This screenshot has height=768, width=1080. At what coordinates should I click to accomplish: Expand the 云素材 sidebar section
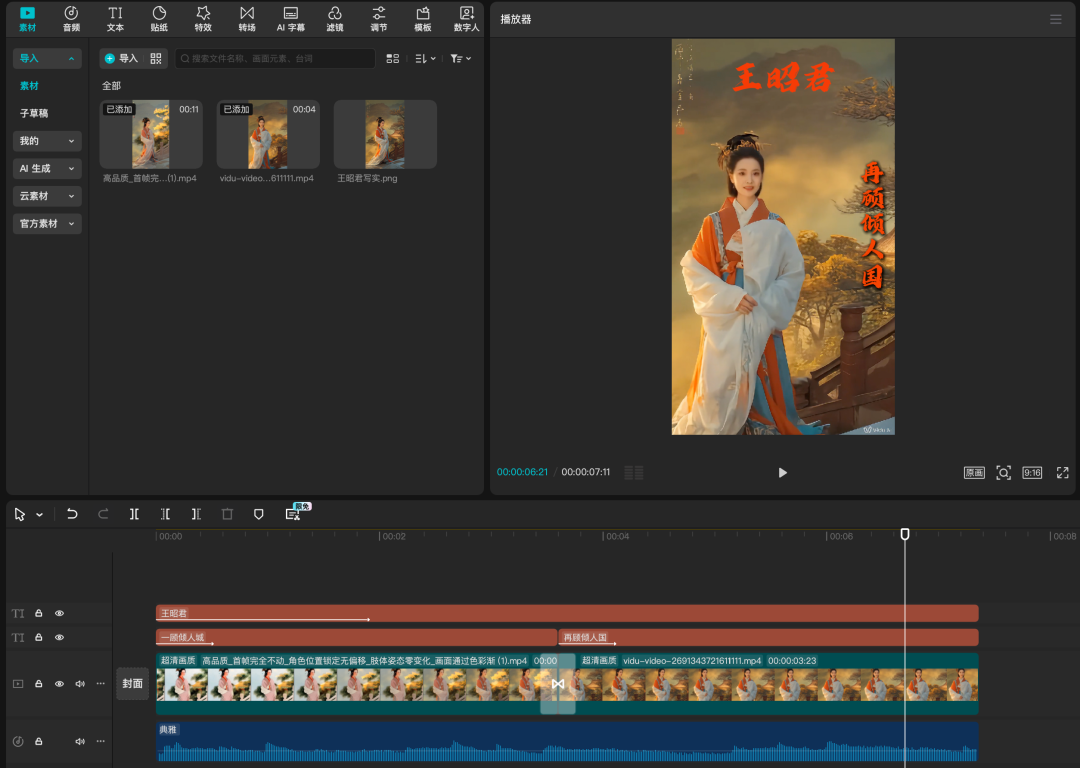coord(47,196)
